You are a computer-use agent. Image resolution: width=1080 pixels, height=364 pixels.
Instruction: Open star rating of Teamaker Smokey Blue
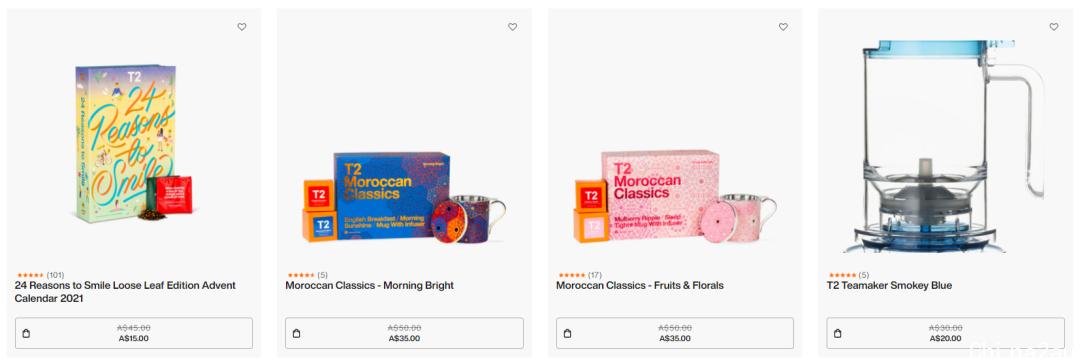click(x=848, y=275)
